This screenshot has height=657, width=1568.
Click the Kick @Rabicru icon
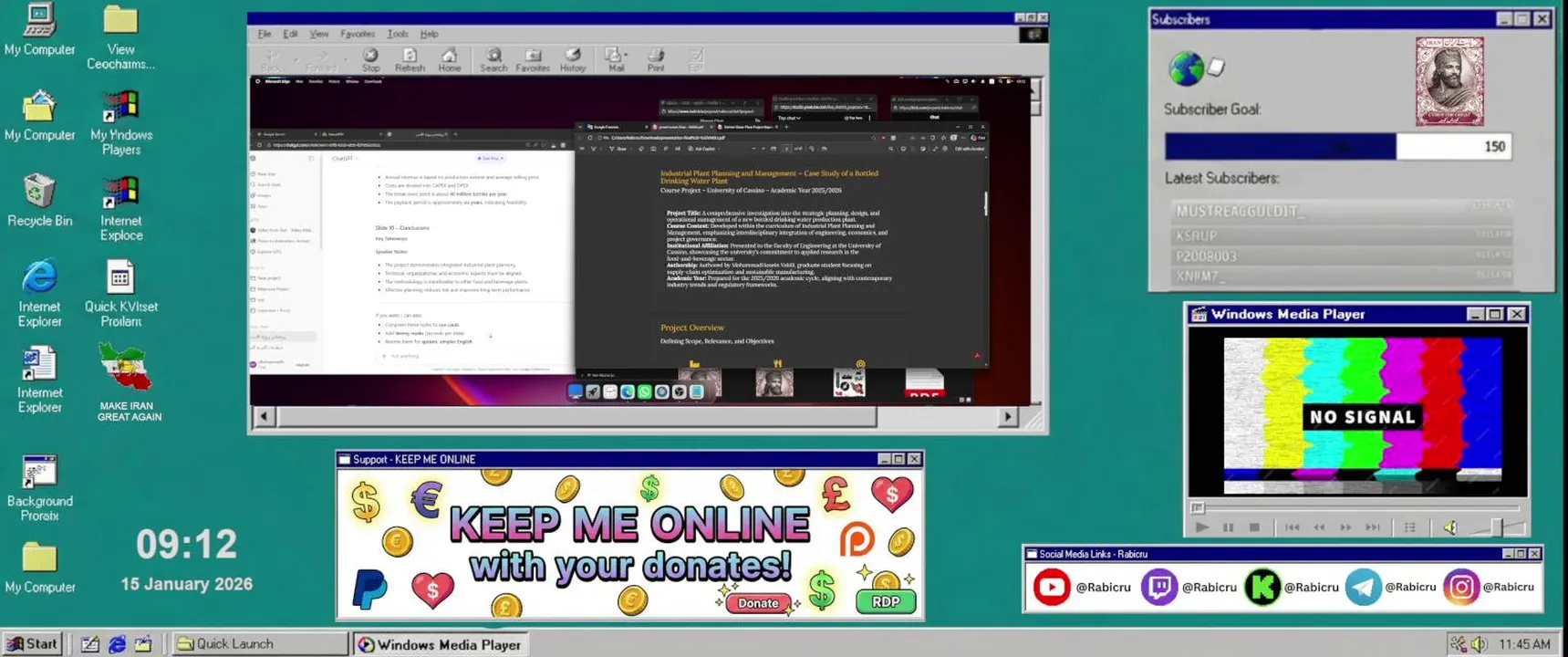(1262, 588)
